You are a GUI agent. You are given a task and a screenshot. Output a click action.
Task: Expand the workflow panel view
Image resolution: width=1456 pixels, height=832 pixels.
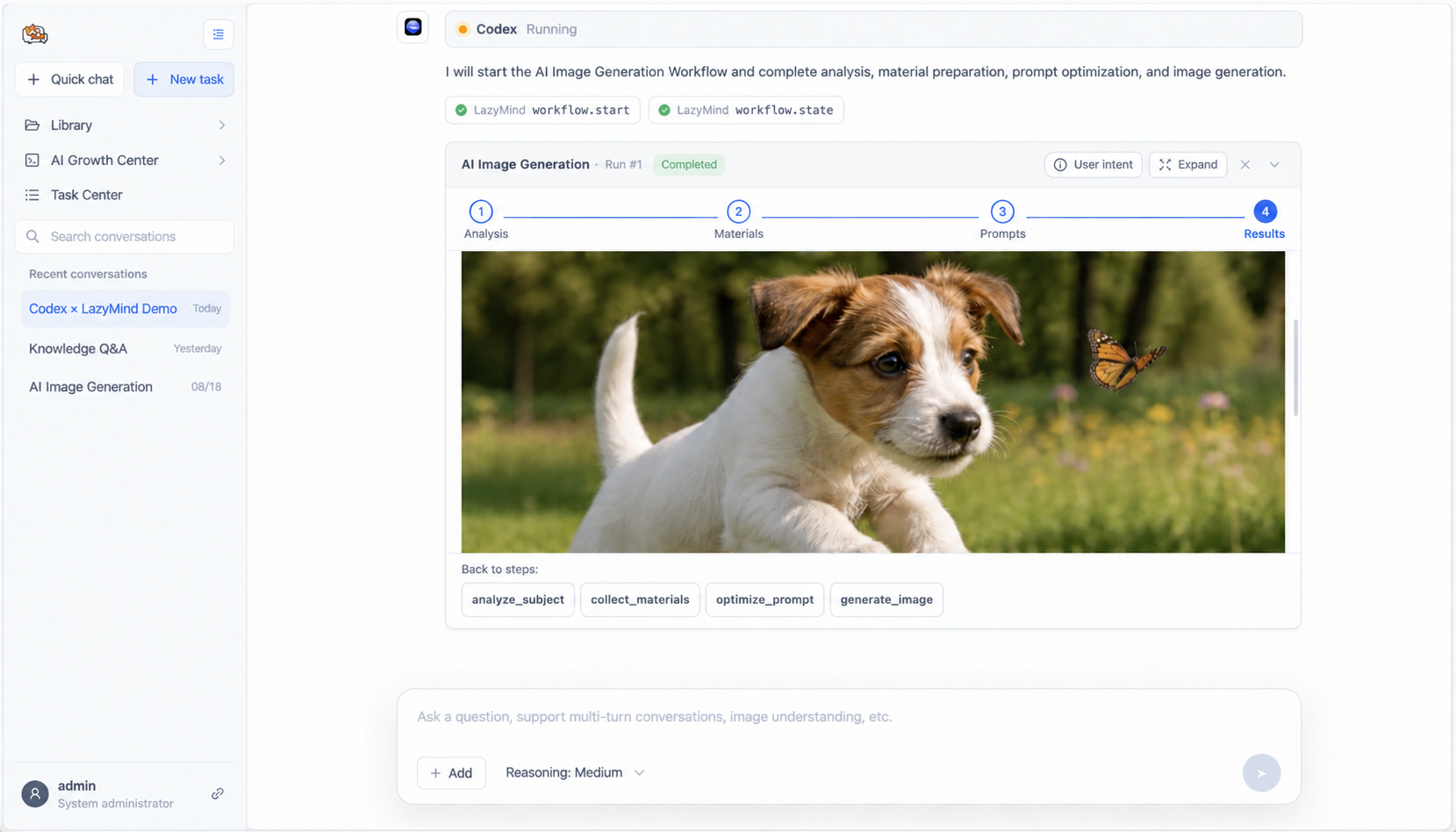1188,165
